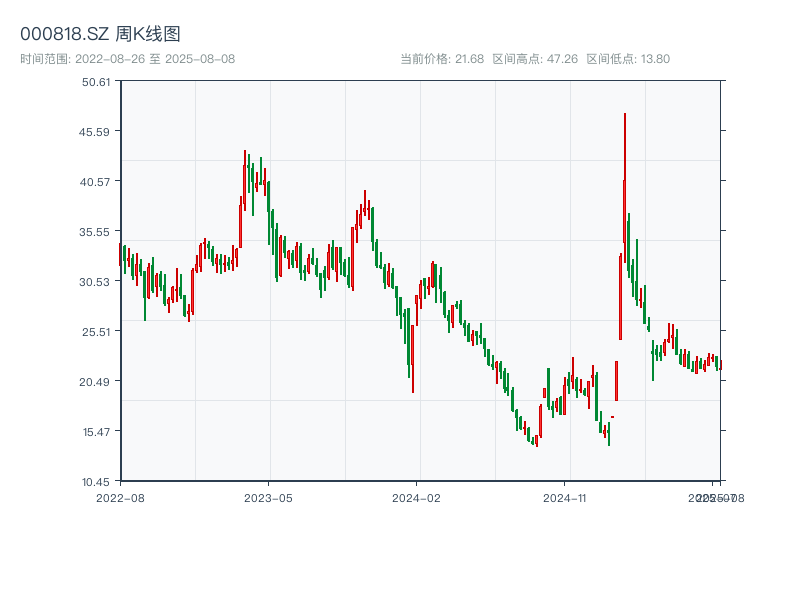The width and height of the screenshot is (800, 600).
Task: Click the 40.57 y-axis label
Action: tap(94, 182)
